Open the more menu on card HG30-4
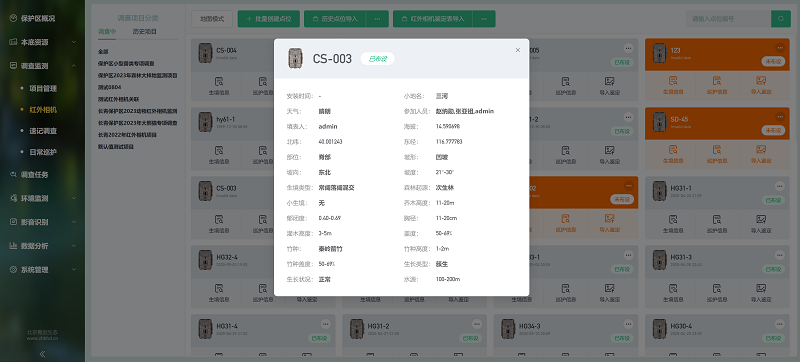Viewport: 800px width, 362px height. [780, 324]
